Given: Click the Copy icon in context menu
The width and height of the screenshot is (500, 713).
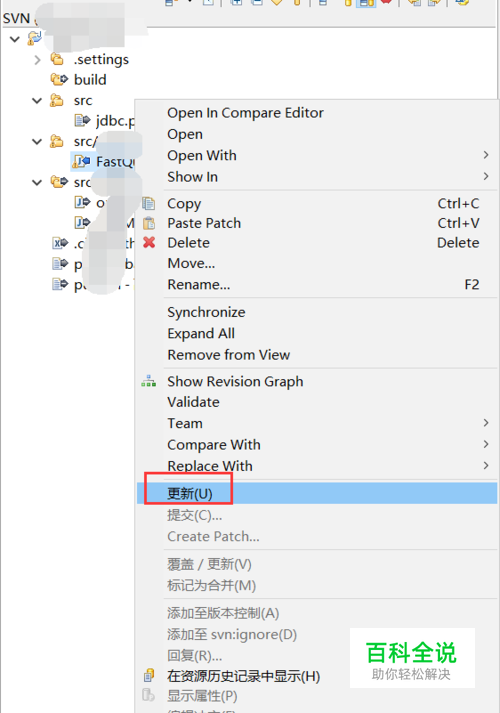Looking at the screenshot, I should tap(149, 203).
